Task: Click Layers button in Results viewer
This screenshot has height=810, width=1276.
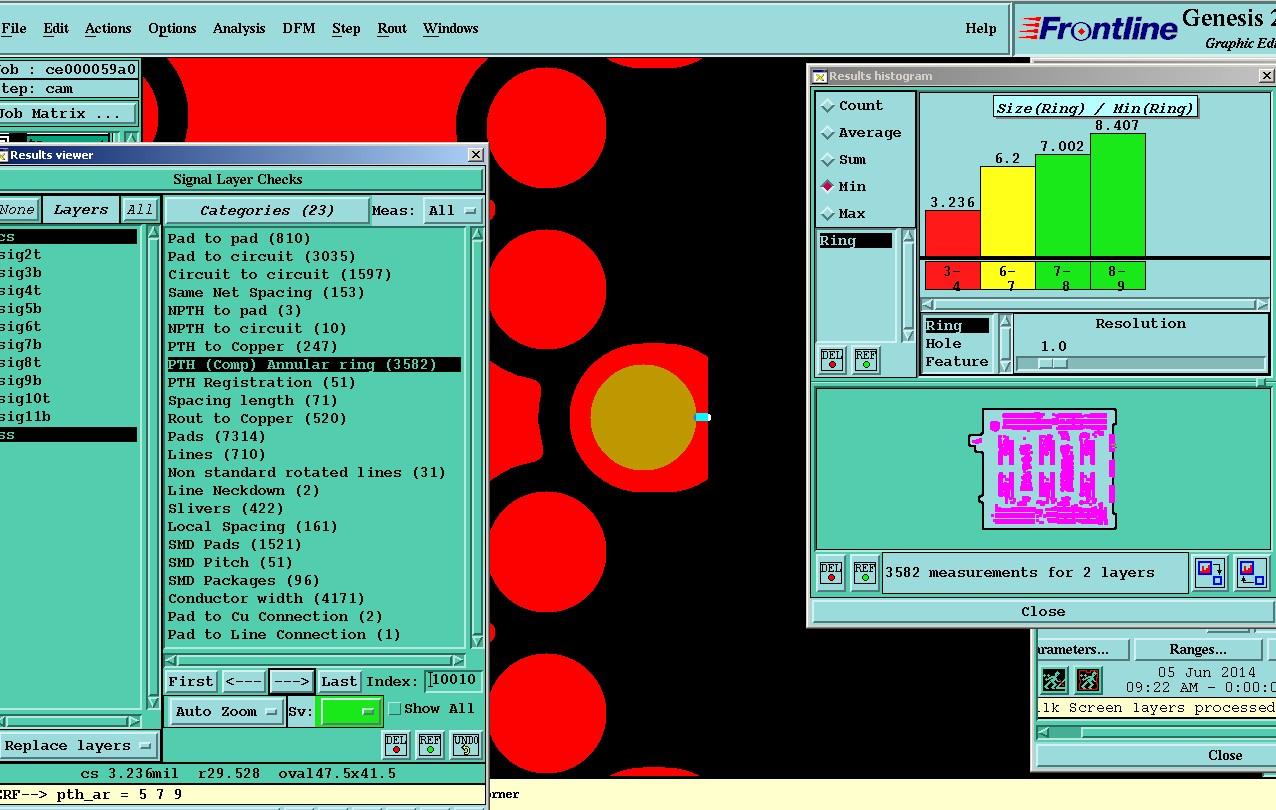Action: (80, 209)
